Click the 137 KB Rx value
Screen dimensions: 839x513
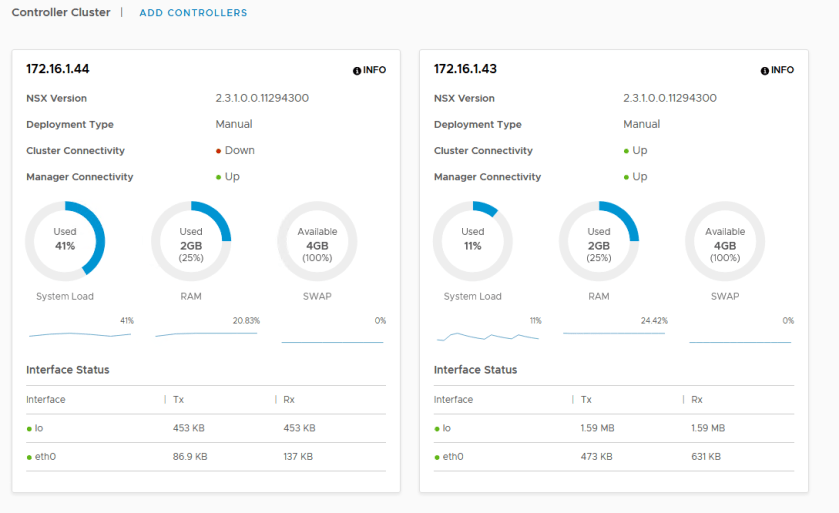[298, 457]
